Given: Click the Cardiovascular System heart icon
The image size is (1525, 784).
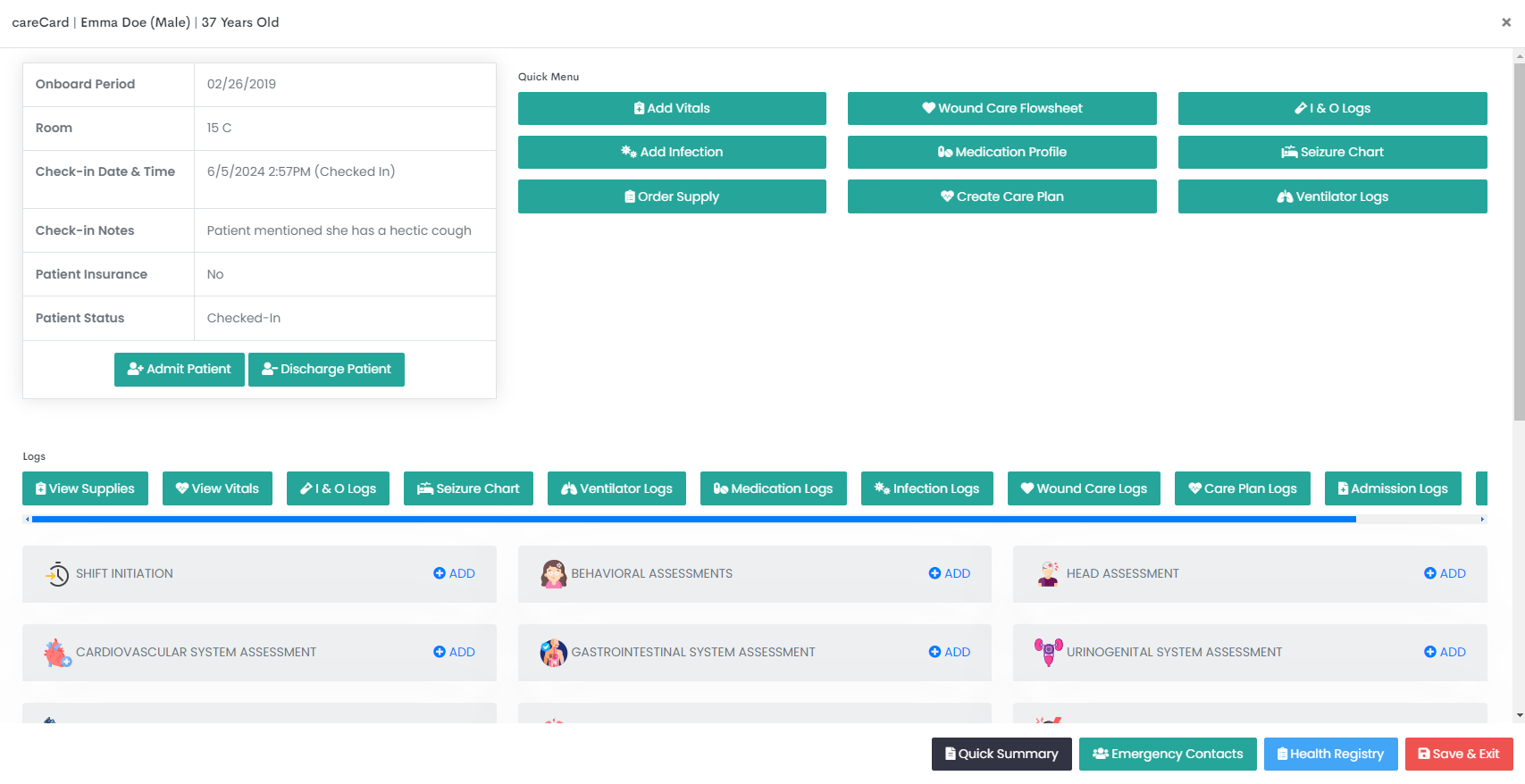Looking at the screenshot, I should [x=57, y=653].
